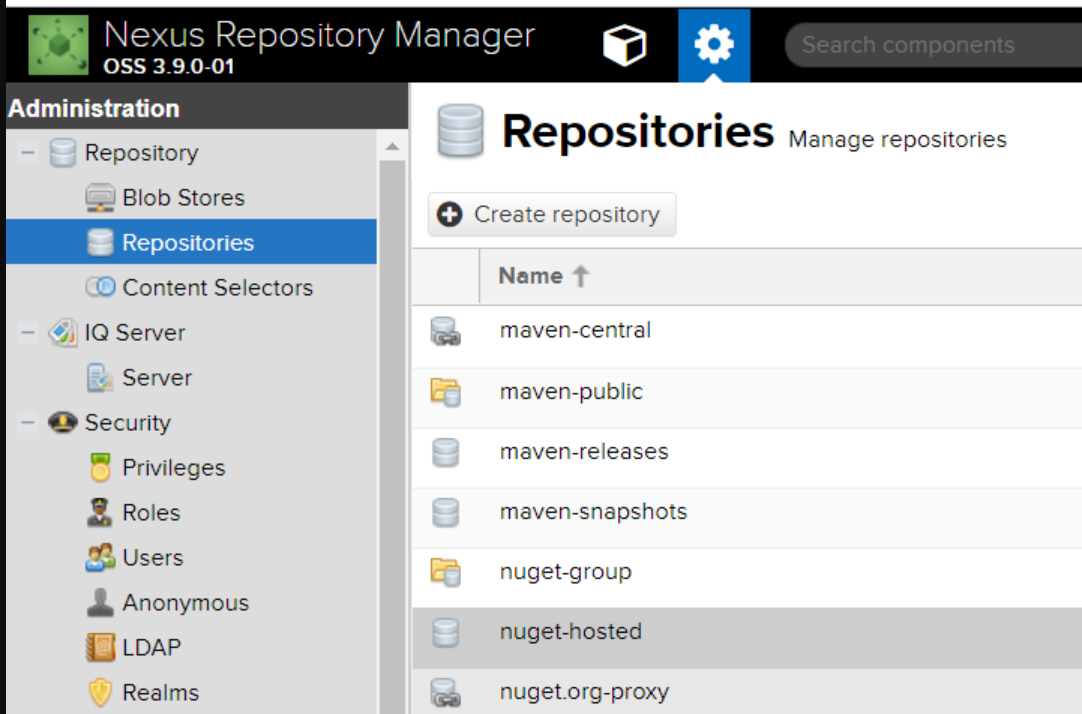Collapse the Security tree node
The width and height of the screenshot is (1082, 714).
(x=28, y=422)
